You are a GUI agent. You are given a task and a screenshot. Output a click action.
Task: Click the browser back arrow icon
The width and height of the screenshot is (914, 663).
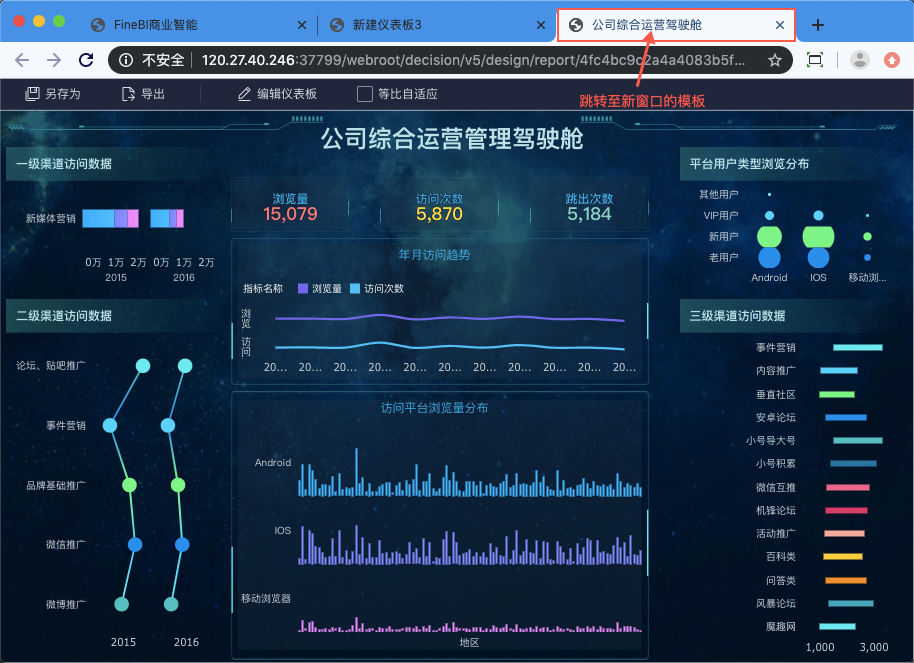[x=22, y=60]
